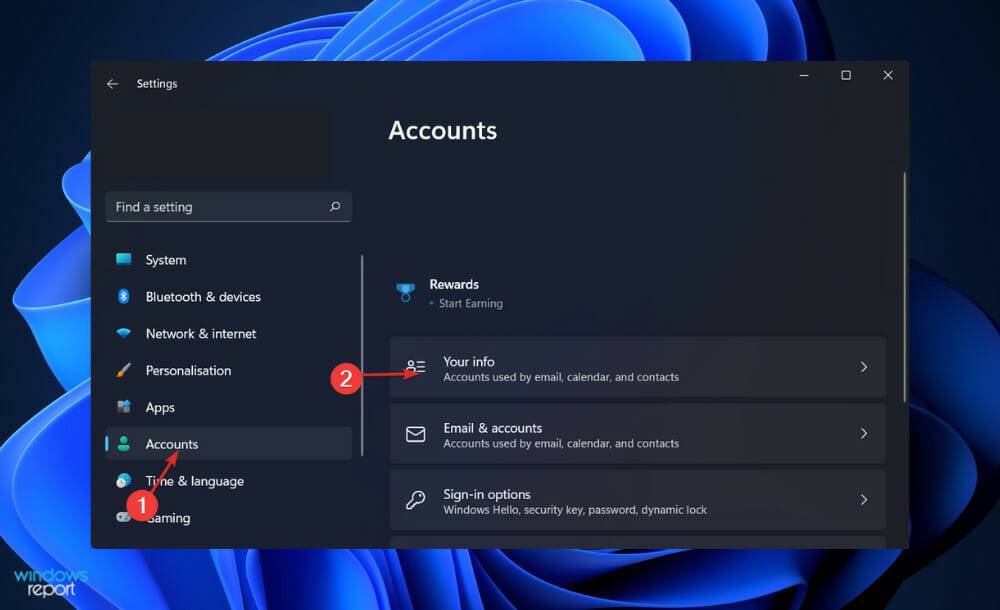Click the Network & internet globe icon
The height and width of the screenshot is (610, 1000).
point(124,333)
